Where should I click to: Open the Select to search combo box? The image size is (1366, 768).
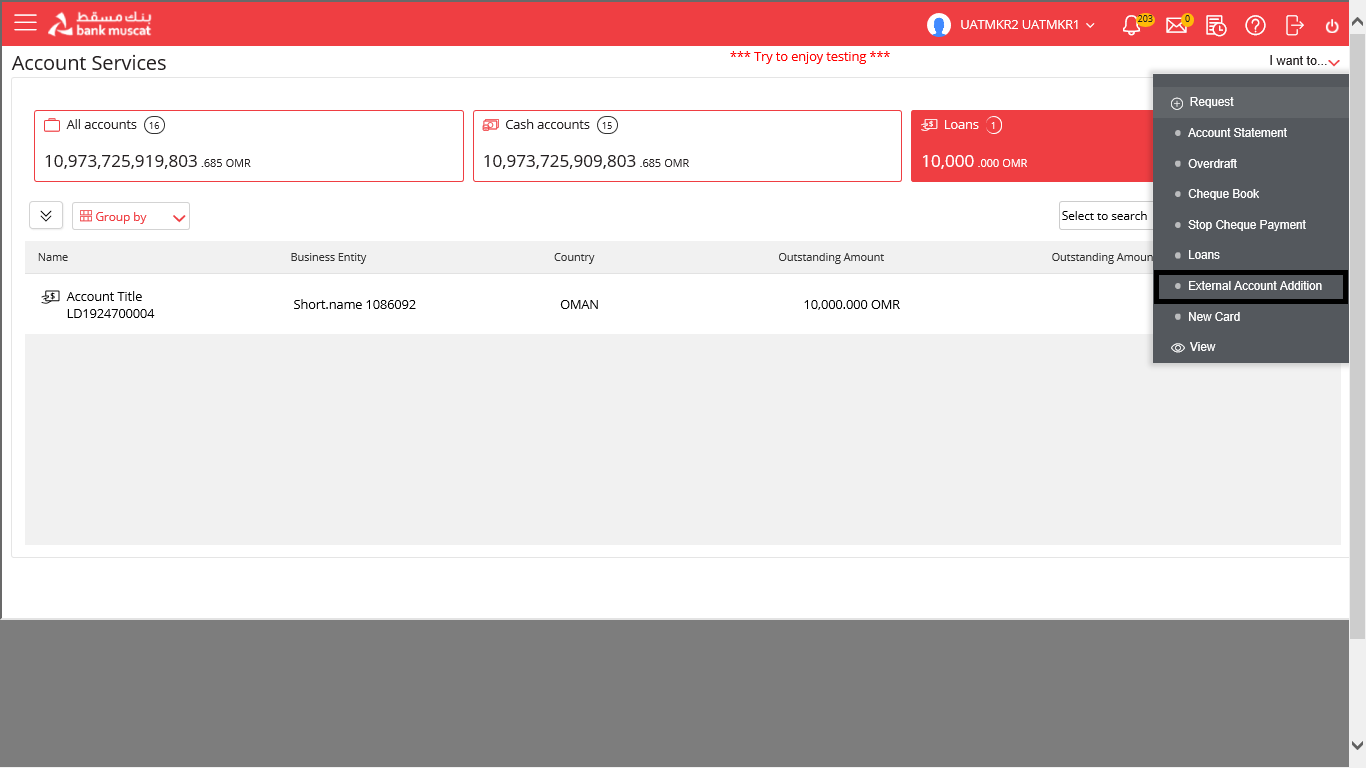point(1106,216)
